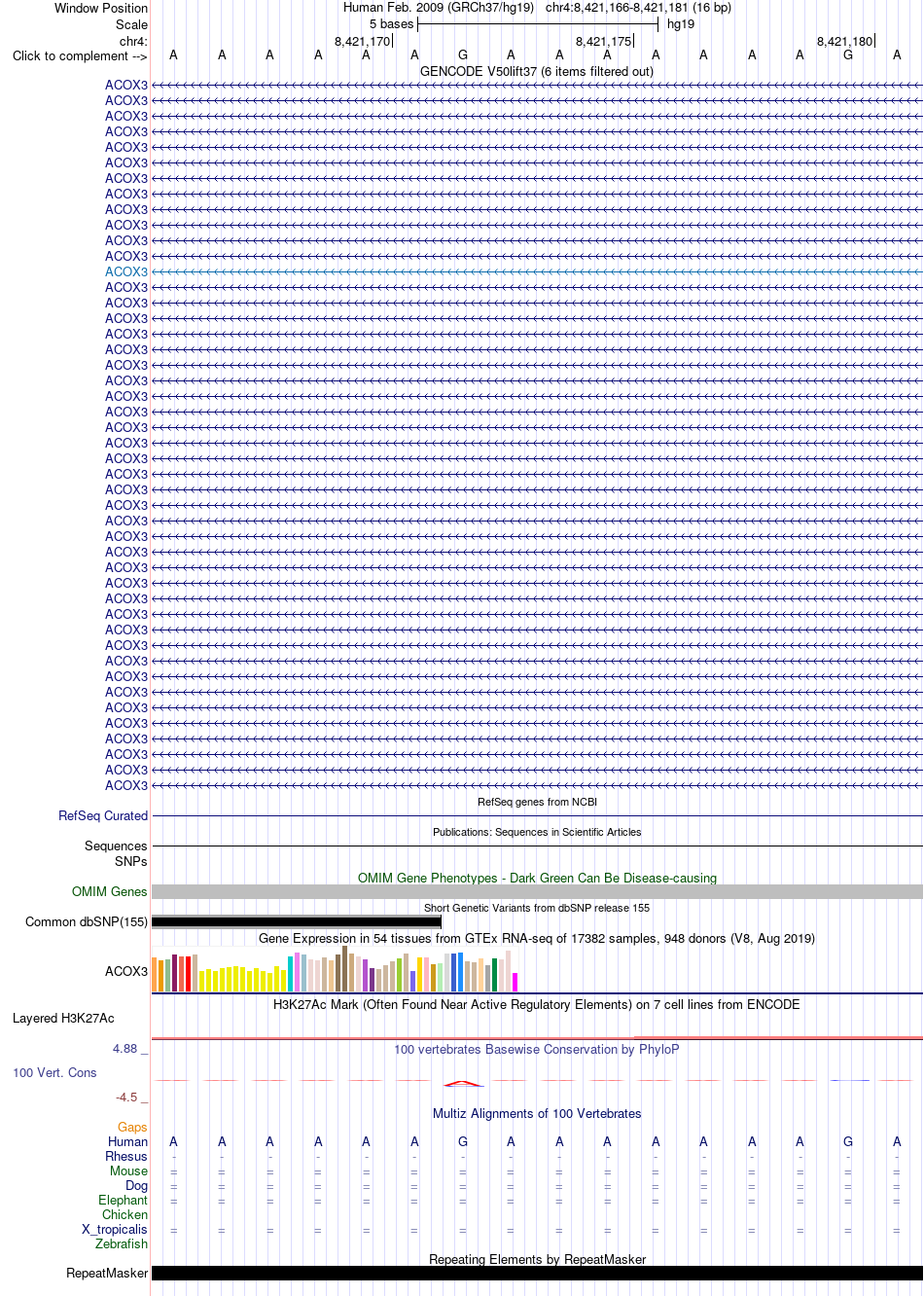This screenshot has height=1296, width=924.
Task: Open the 'Multiz Alignments of 100 Vertebrates' title
Action: 537,1113
